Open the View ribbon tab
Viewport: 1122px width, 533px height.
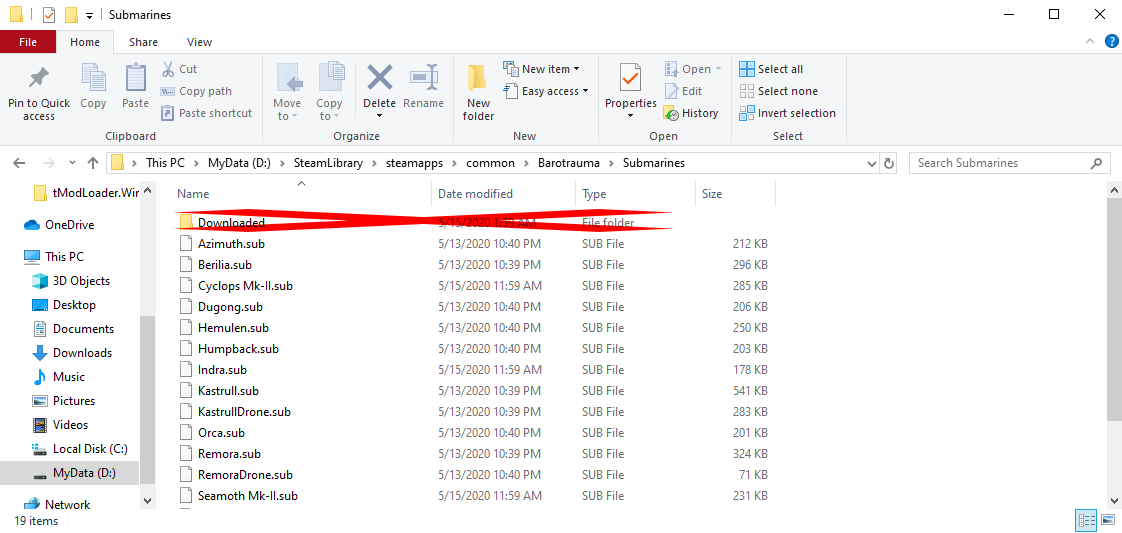coord(199,42)
